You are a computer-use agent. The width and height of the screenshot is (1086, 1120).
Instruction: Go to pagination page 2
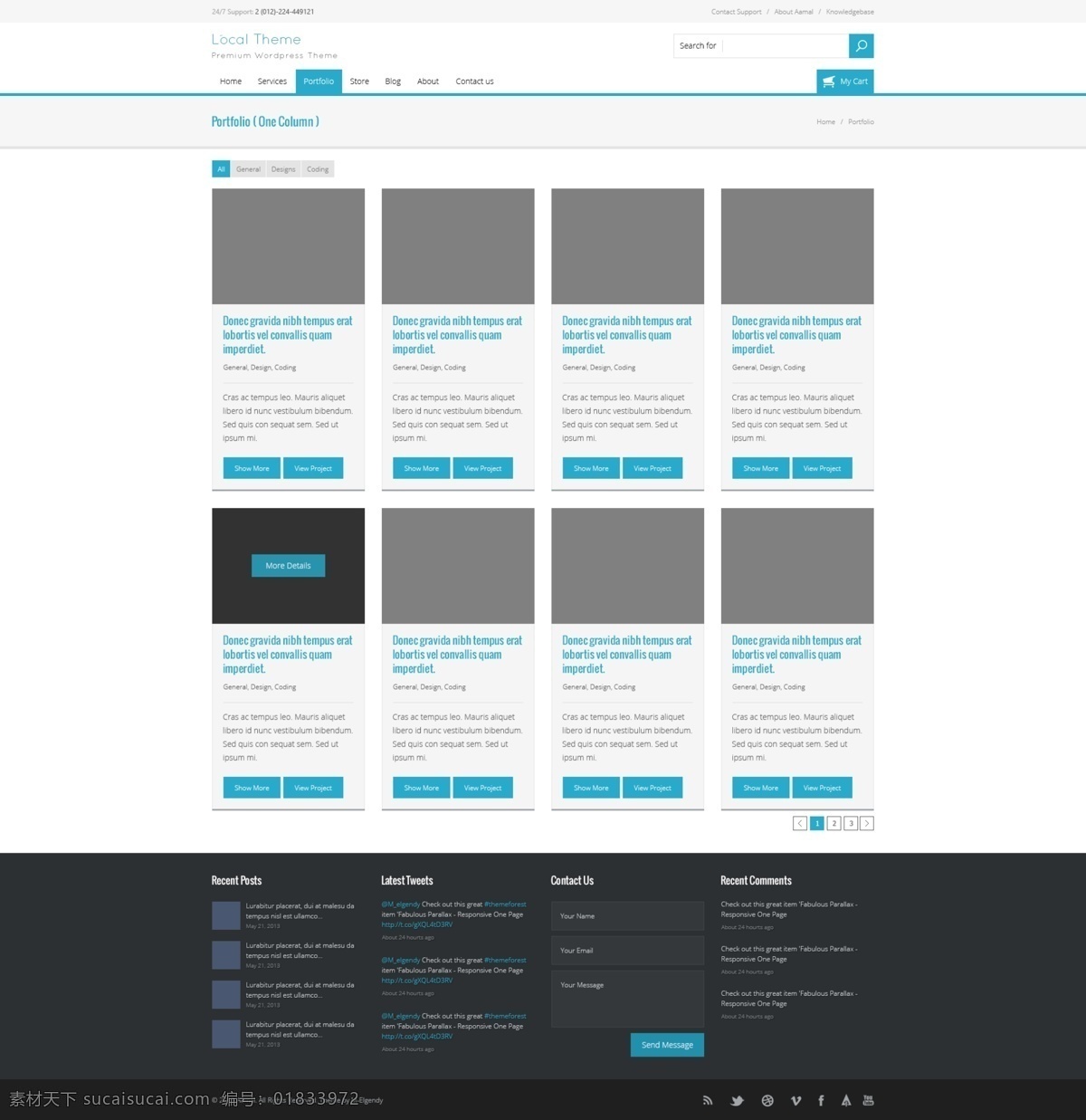click(834, 823)
